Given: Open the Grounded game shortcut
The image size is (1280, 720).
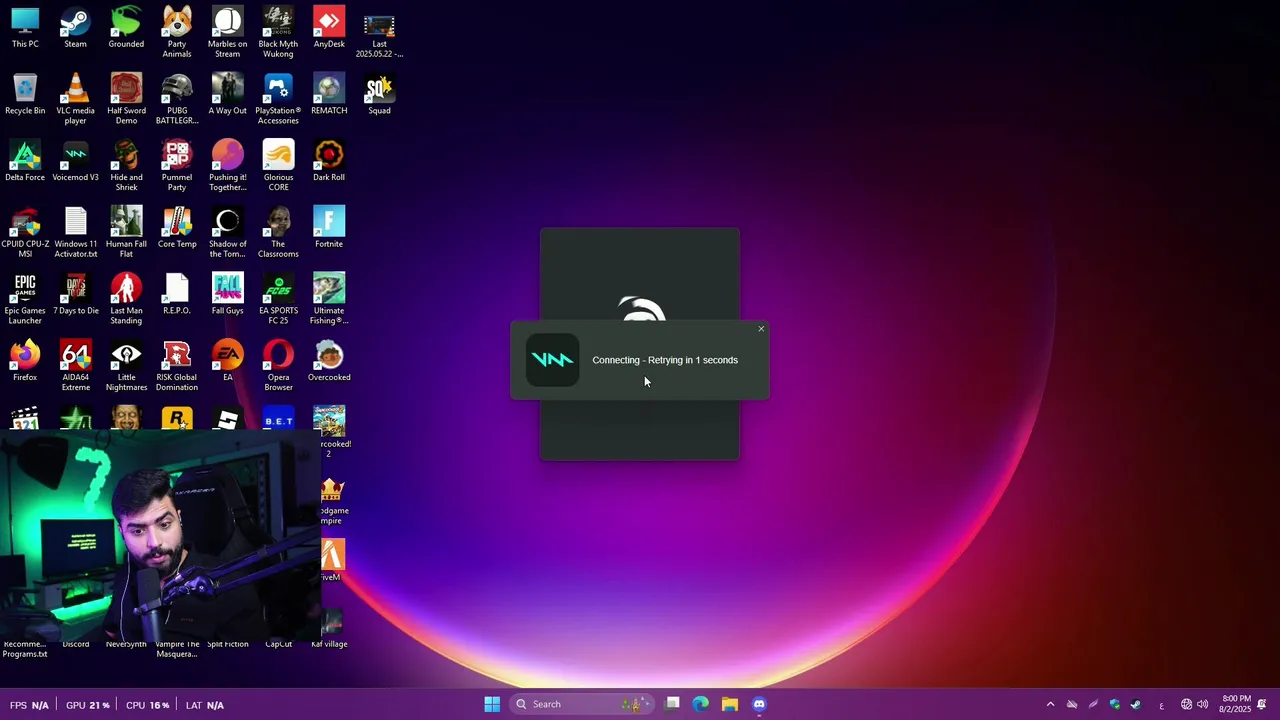Looking at the screenshot, I should point(126,28).
